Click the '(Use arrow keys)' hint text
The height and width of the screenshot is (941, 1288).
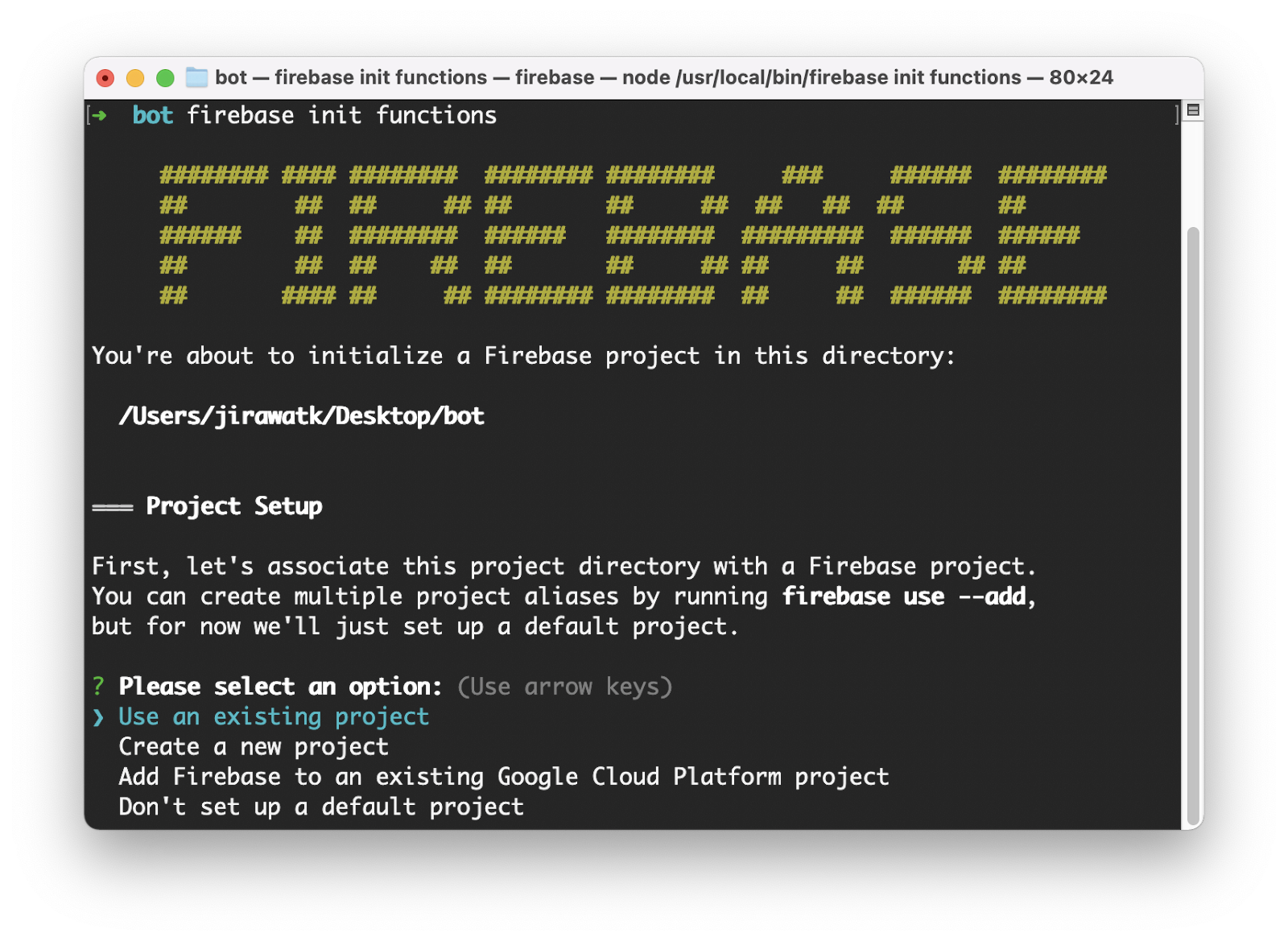565,687
